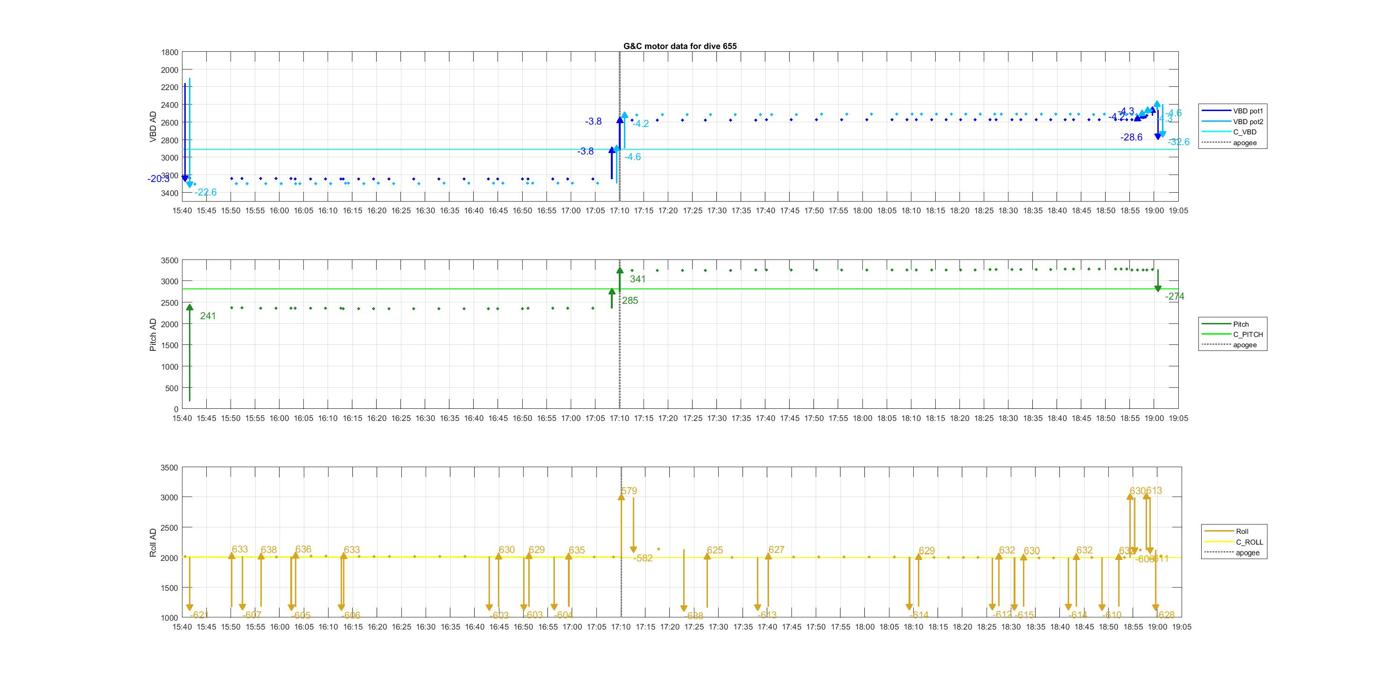This screenshot has width=1400, height=693.
Task: Click the title 'G&C motor data for dive 655'
Action: pyautogui.click(x=680, y=46)
